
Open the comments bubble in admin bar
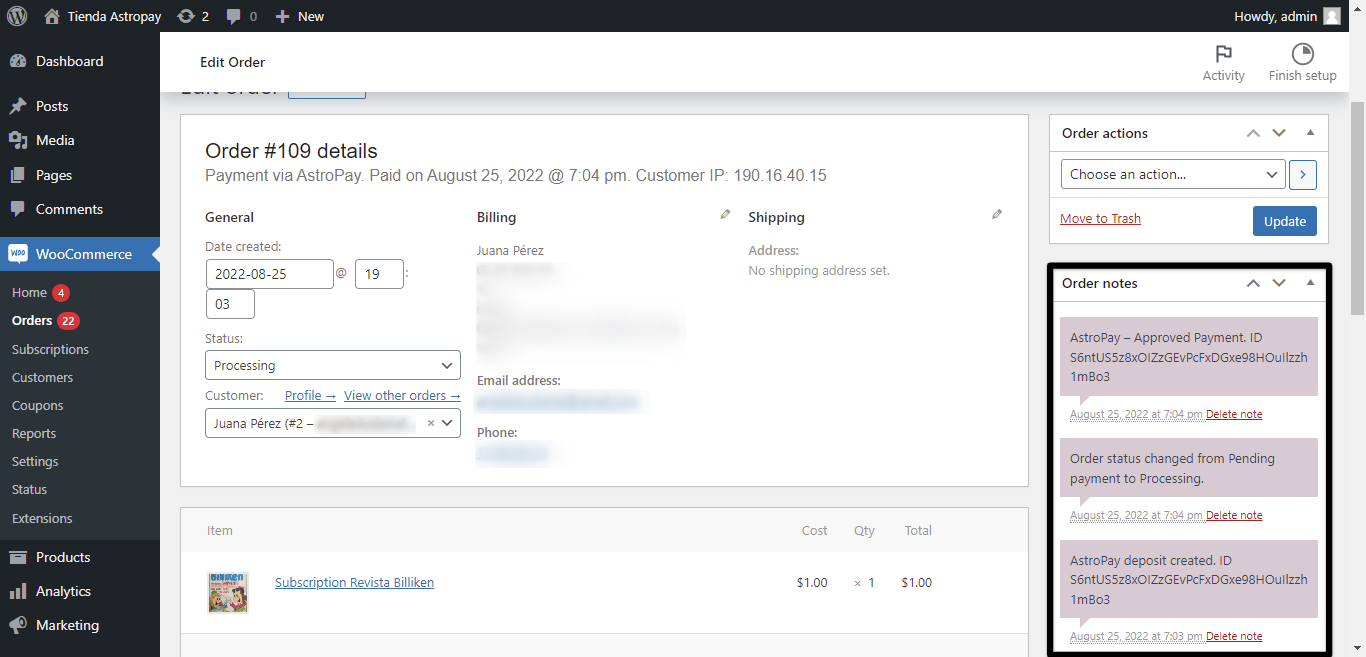click(241, 16)
